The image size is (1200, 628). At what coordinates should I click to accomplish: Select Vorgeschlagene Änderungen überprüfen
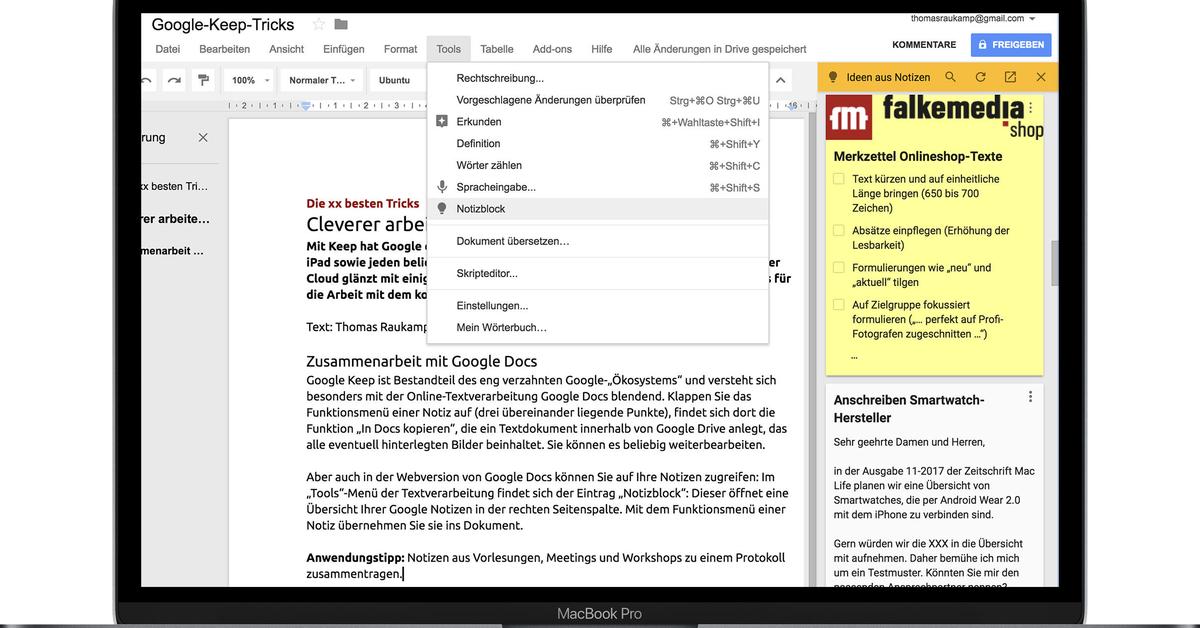point(598,100)
